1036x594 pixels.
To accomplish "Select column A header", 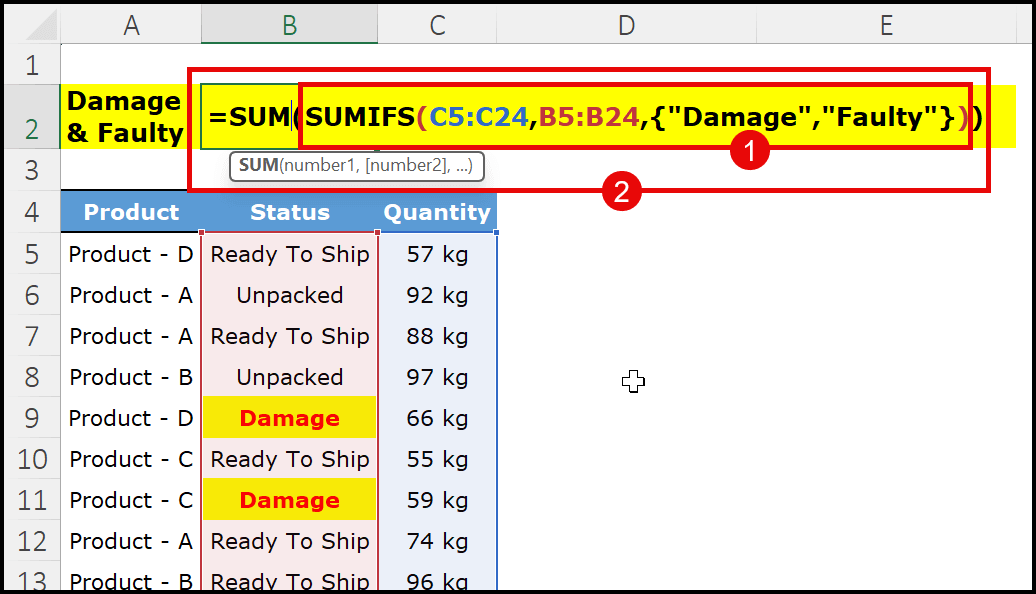I will tap(131, 26).
